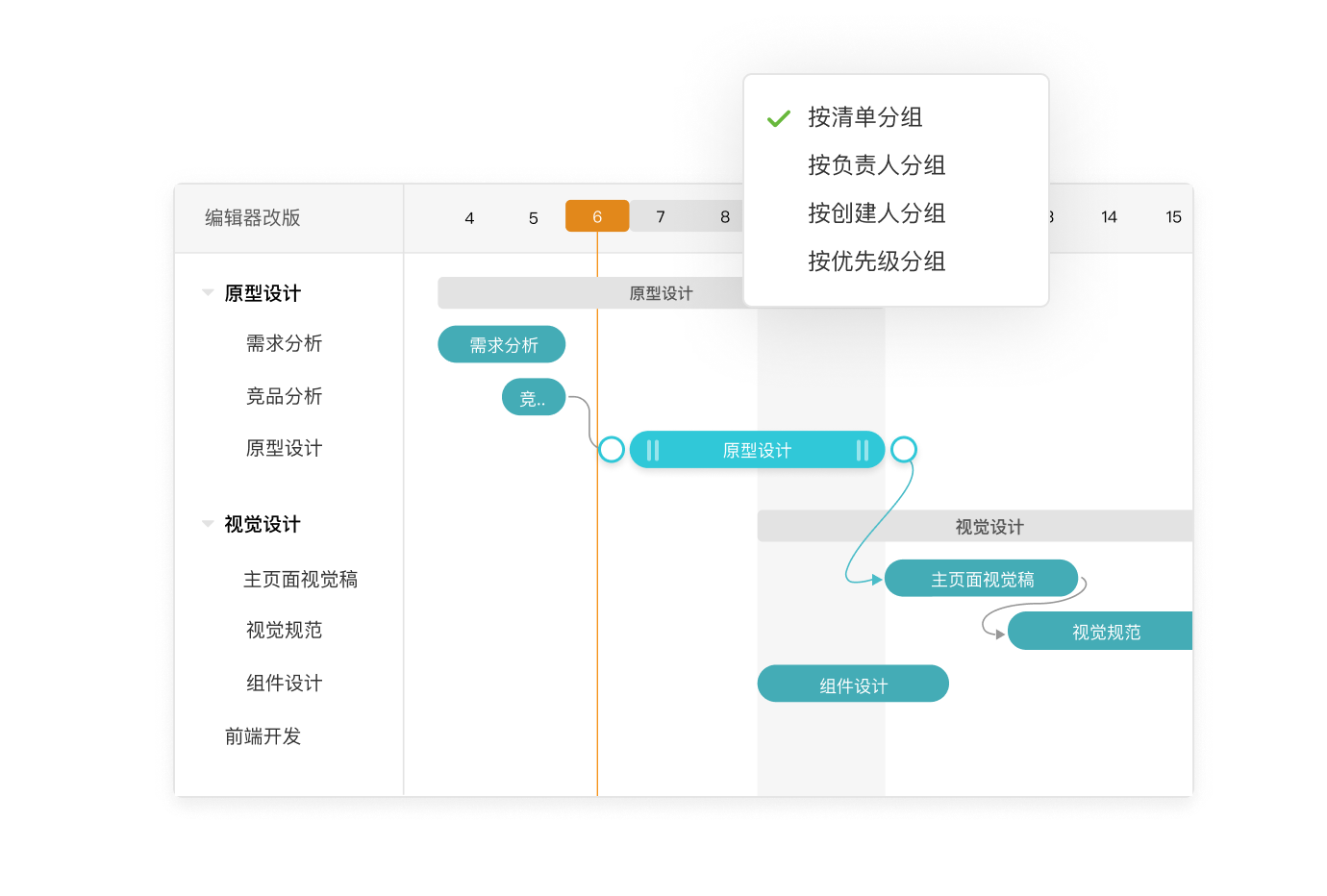Collapse the 原型设计 group triangle
This screenshot has height=896, width=1327.
tap(208, 292)
